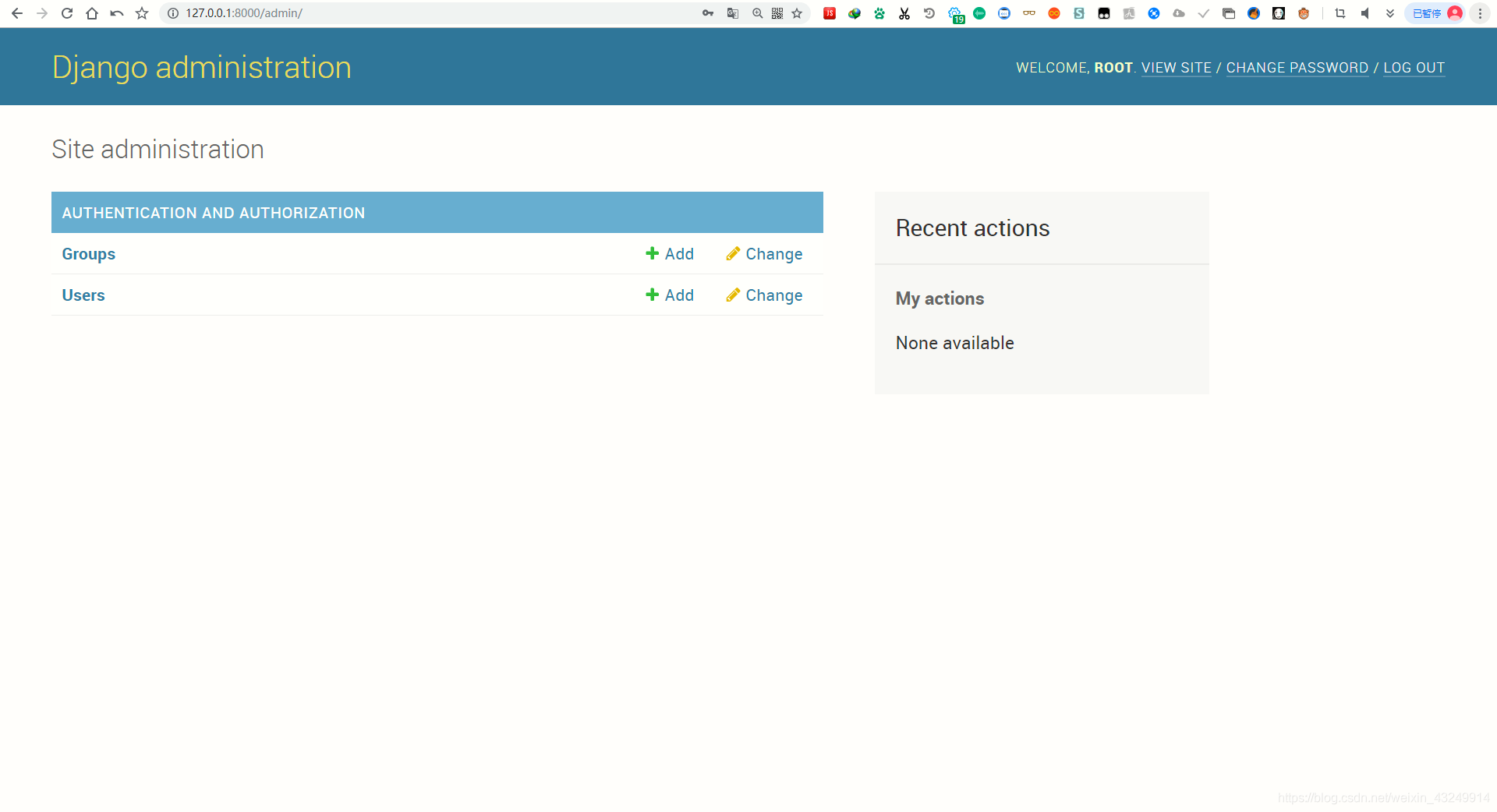Click the My actions subheading
Image resolution: width=1497 pixels, height=812 pixels.
(940, 298)
